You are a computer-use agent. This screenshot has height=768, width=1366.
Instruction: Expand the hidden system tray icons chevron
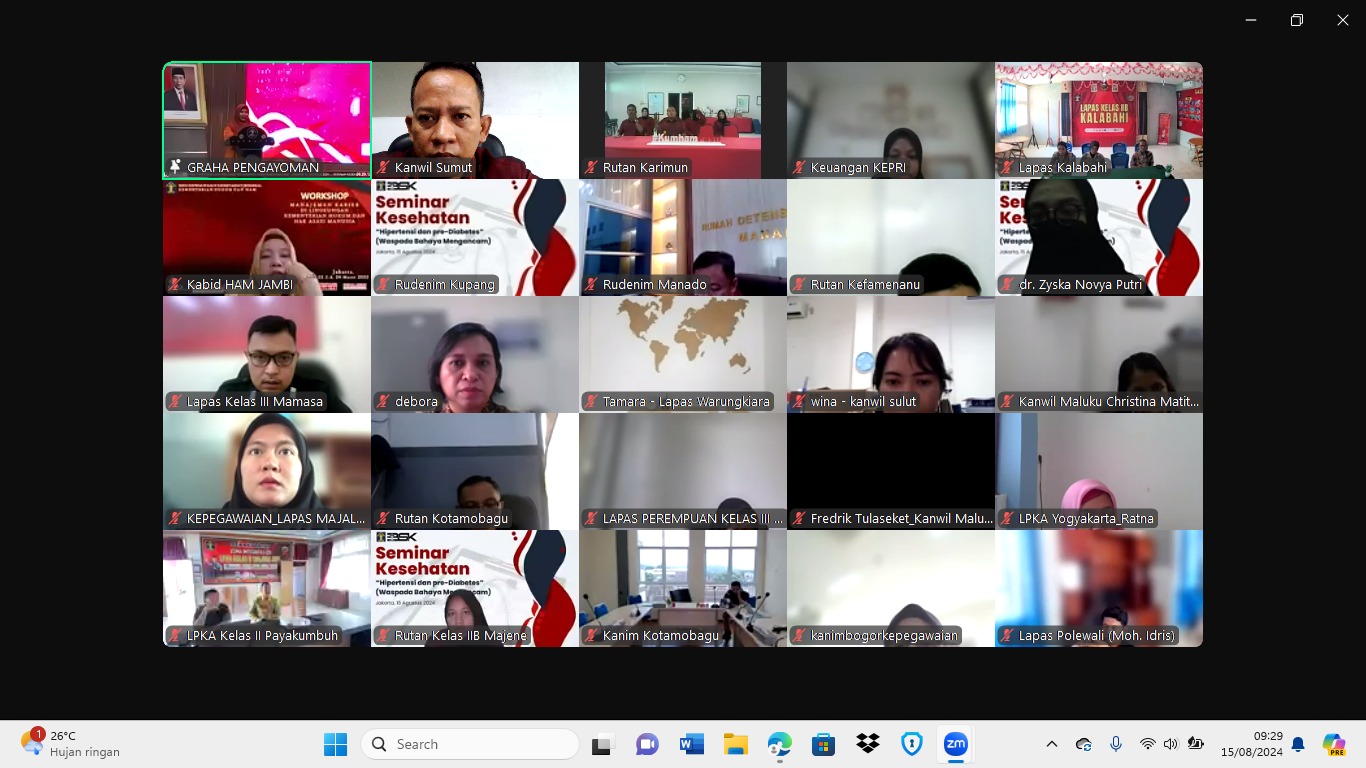pyautogui.click(x=1052, y=744)
